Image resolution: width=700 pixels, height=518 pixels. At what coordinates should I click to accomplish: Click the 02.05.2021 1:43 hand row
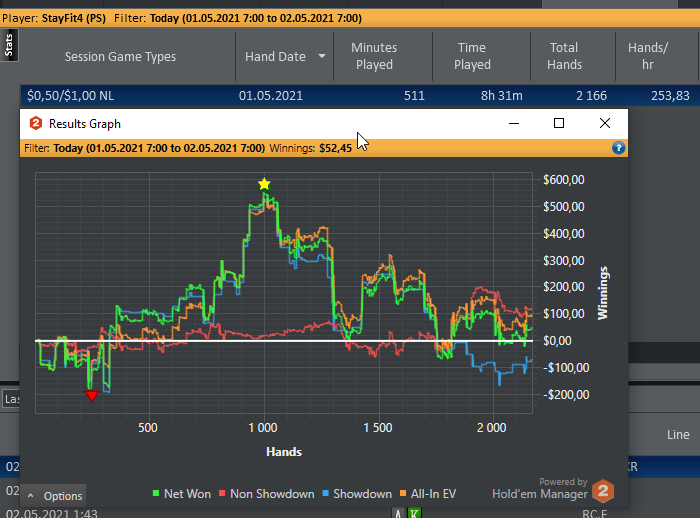pyautogui.click(x=52, y=514)
